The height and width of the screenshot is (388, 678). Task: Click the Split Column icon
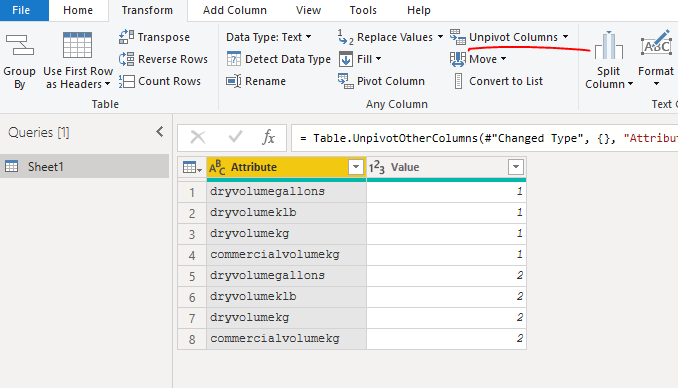coord(609,45)
